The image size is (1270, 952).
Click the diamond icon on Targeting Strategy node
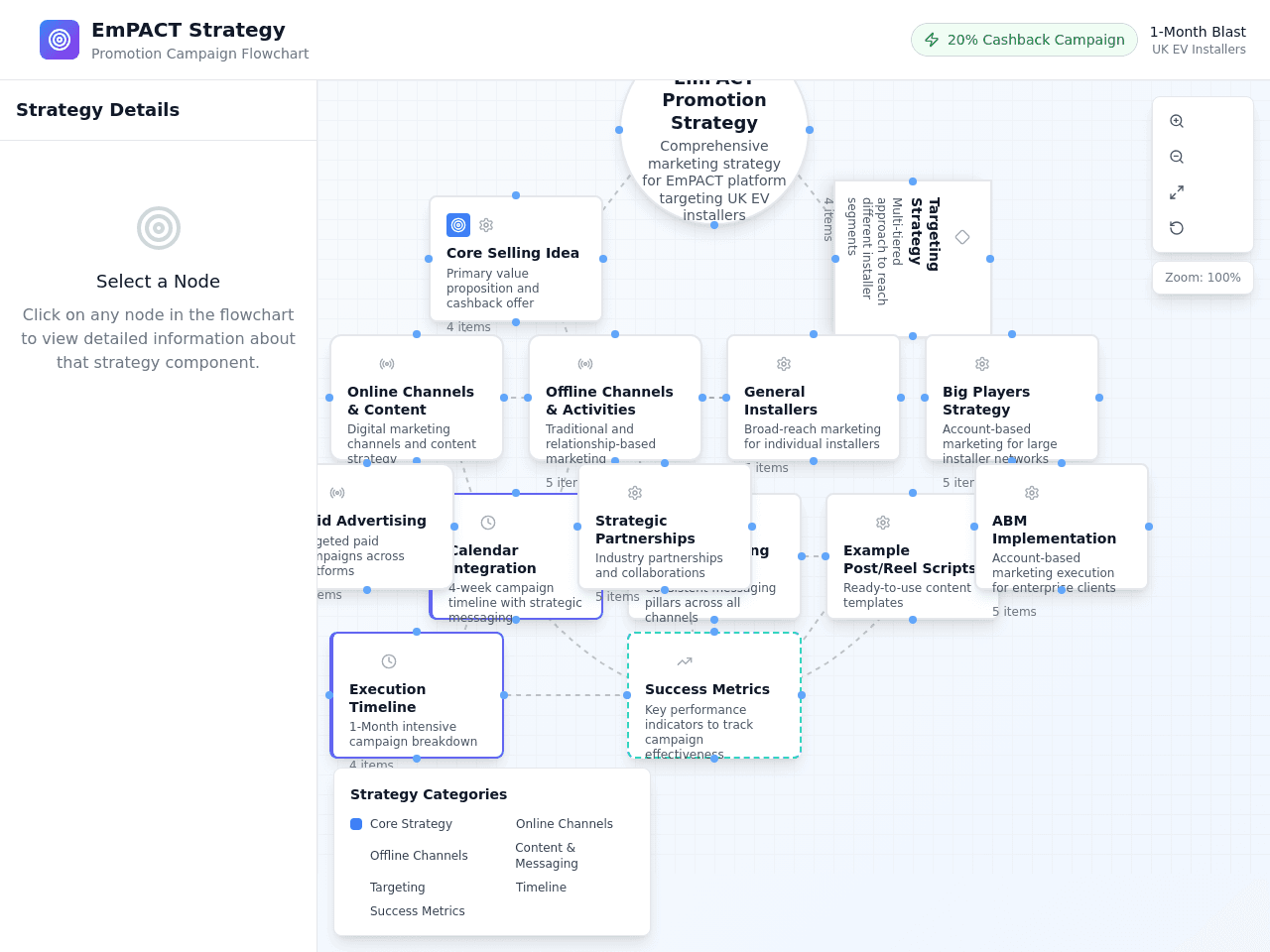(962, 237)
